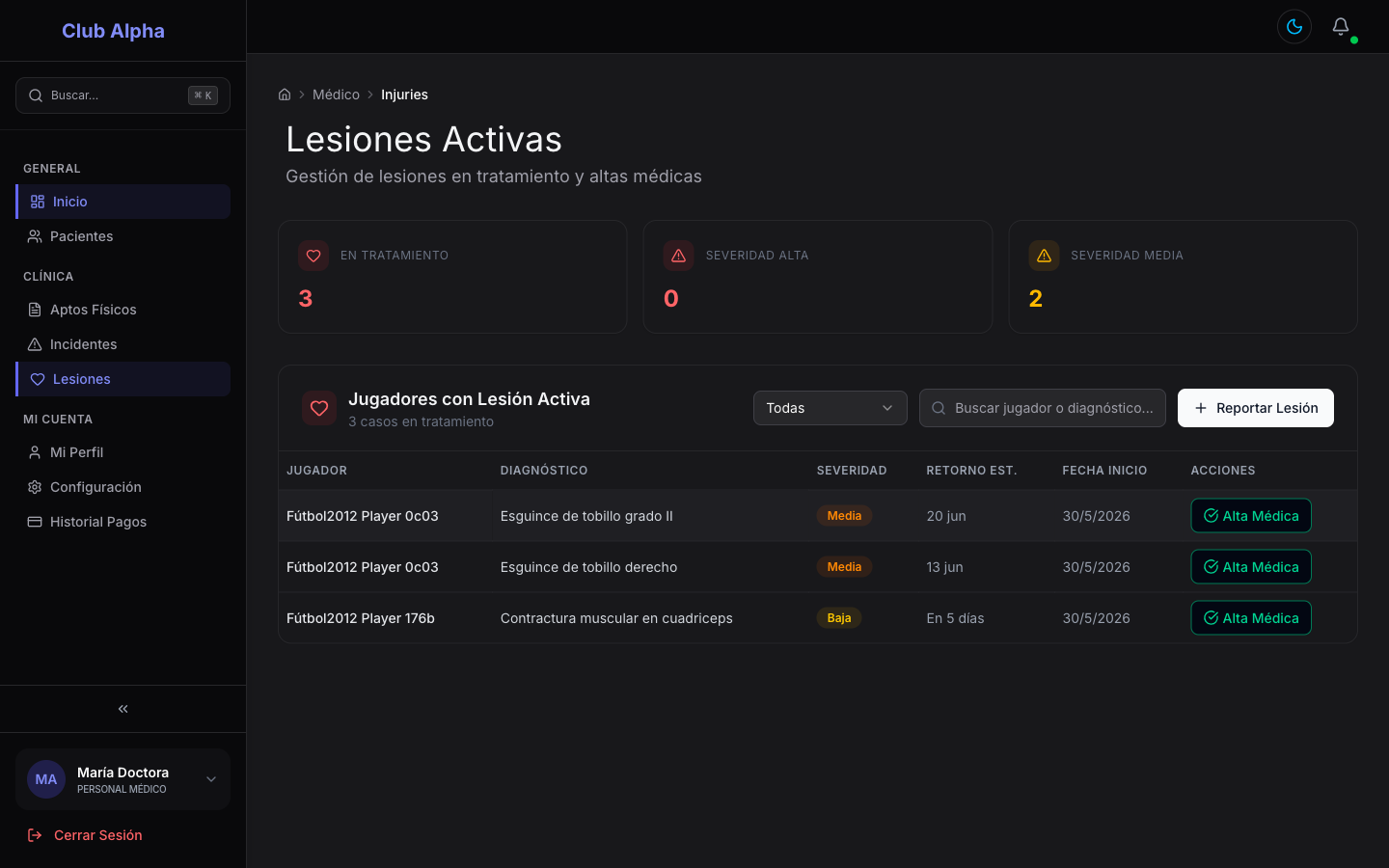This screenshot has width=1389, height=868.
Task: Click the Club Alpha logo
Action: (113, 31)
